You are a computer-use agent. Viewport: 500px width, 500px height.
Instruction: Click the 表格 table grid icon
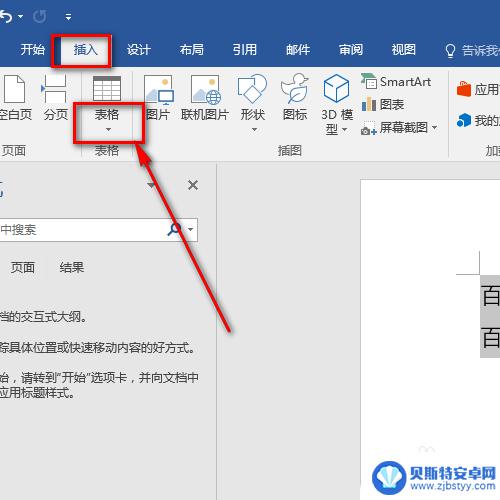tap(107, 89)
